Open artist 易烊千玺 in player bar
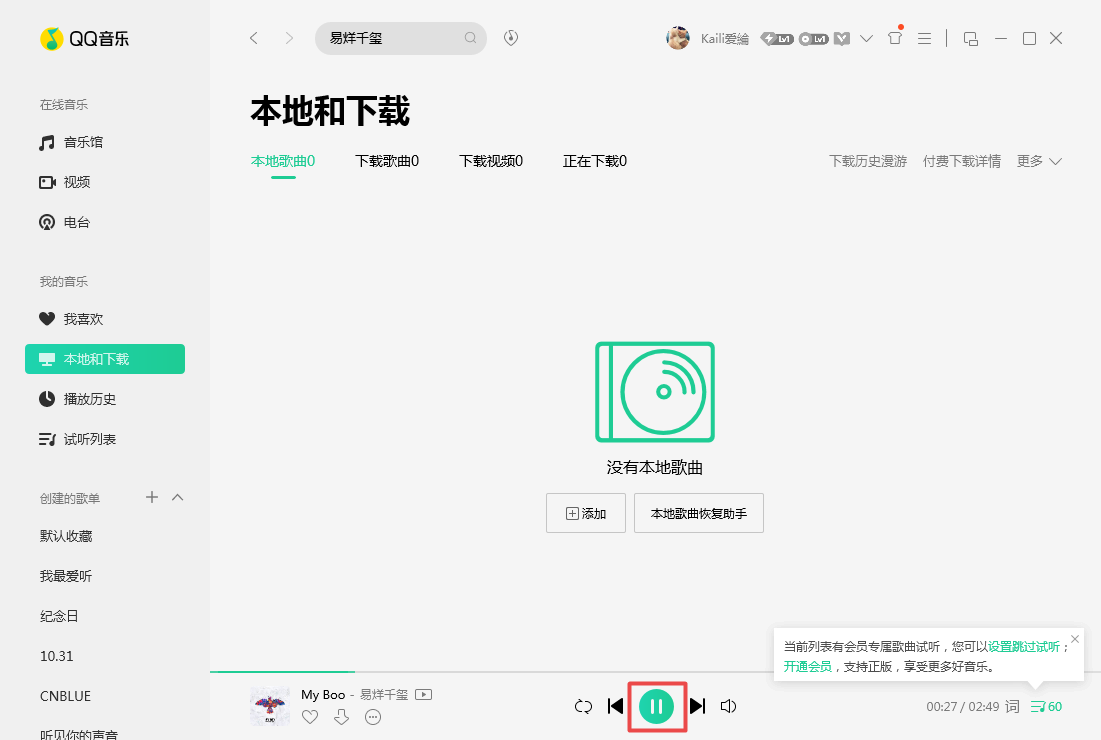Viewport: 1101px width, 740px height. tap(384, 694)
